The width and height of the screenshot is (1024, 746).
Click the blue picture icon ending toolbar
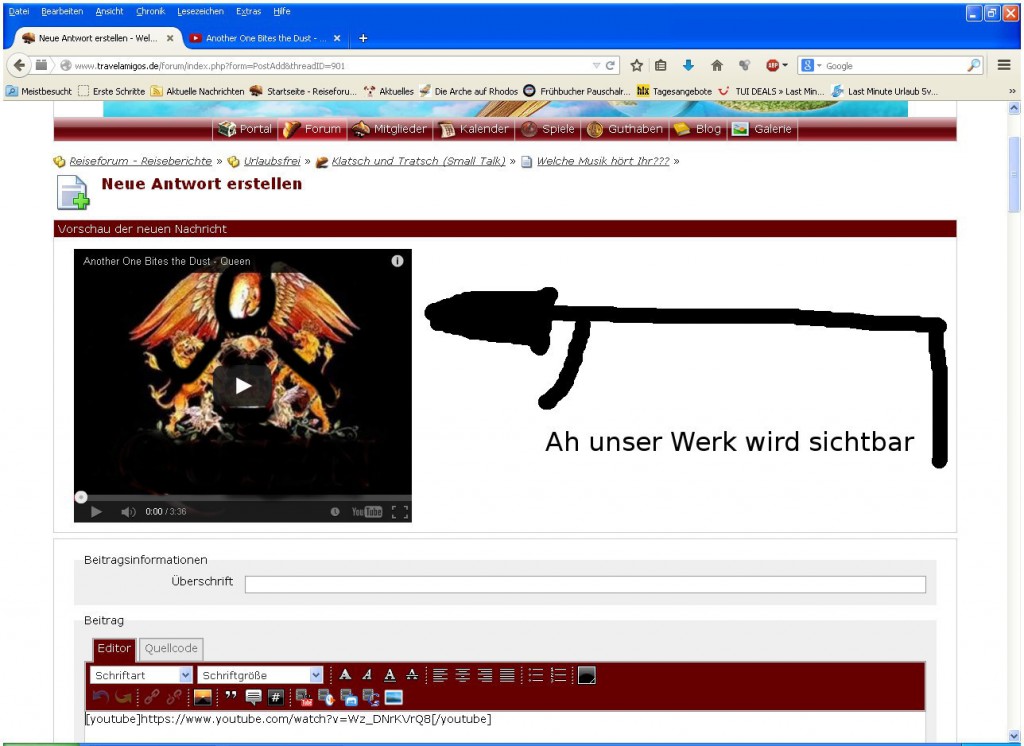click(394, 698)
